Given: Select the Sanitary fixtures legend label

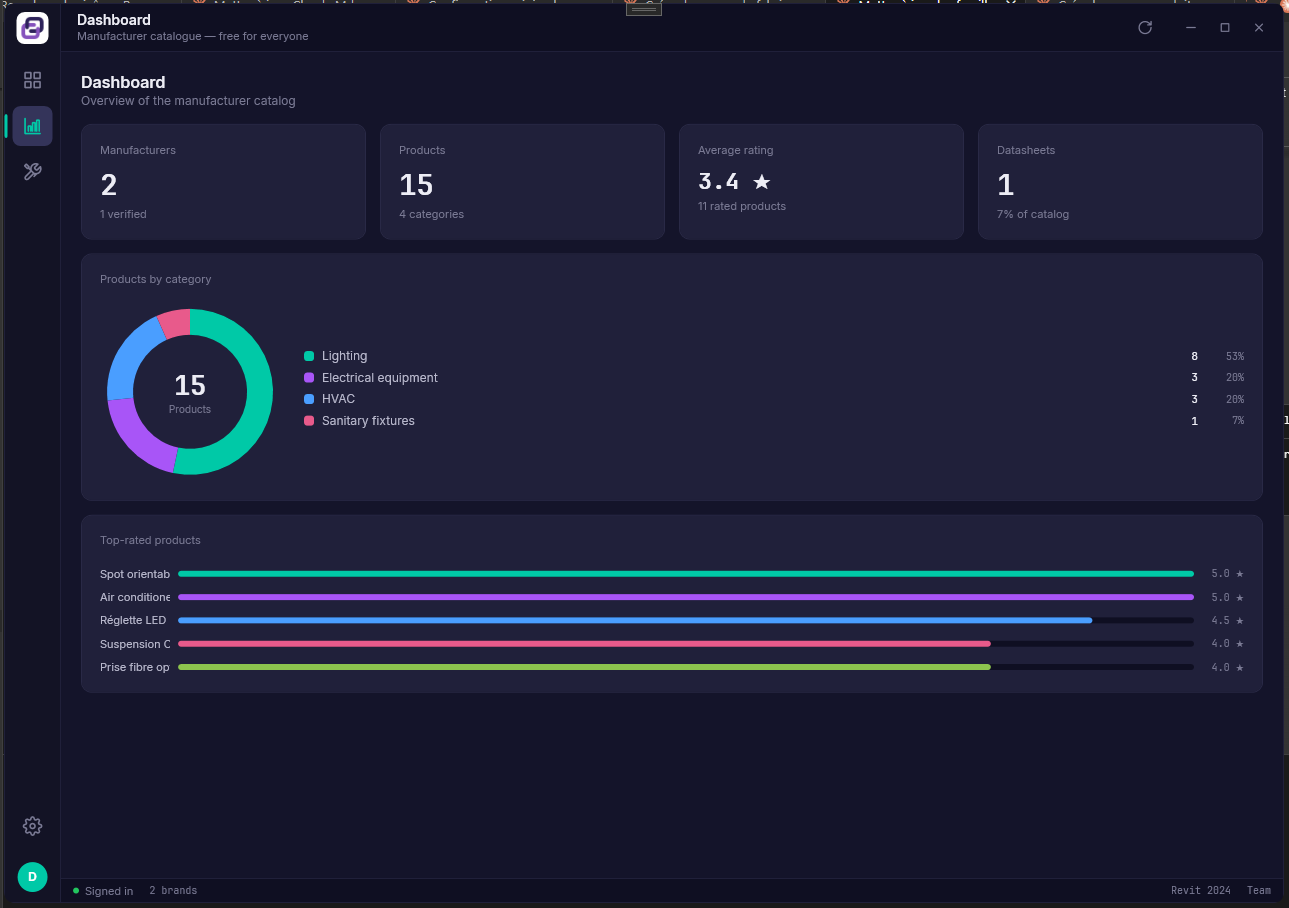Looking at the screenshot, I should (368, 421).
